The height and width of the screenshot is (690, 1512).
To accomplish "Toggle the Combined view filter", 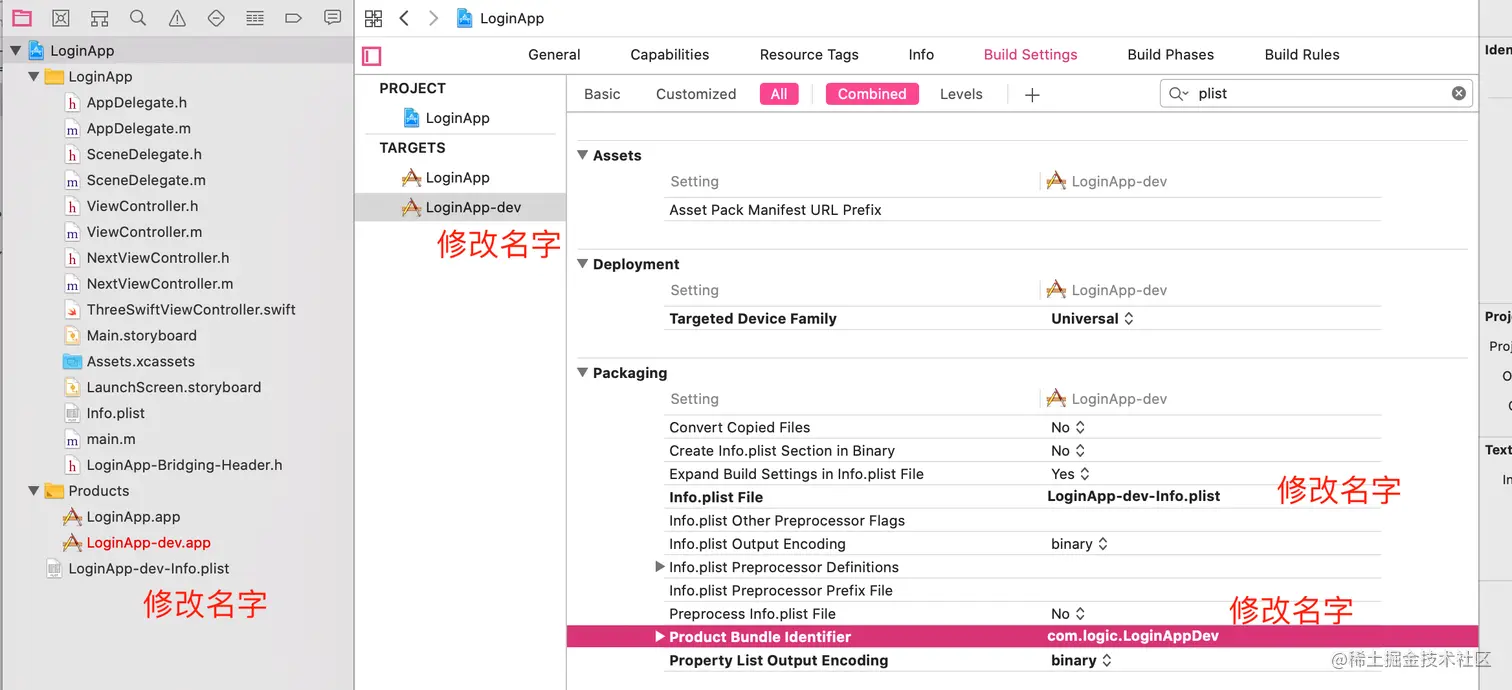I will pos(872,94).
